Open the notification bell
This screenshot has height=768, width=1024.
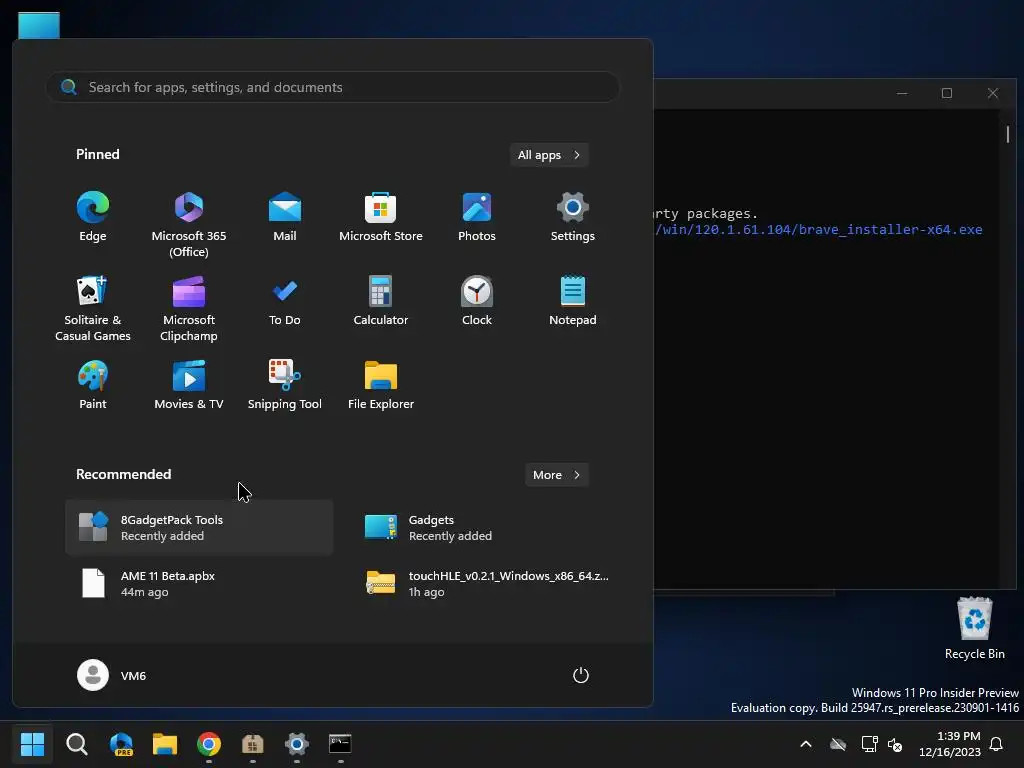997,744
